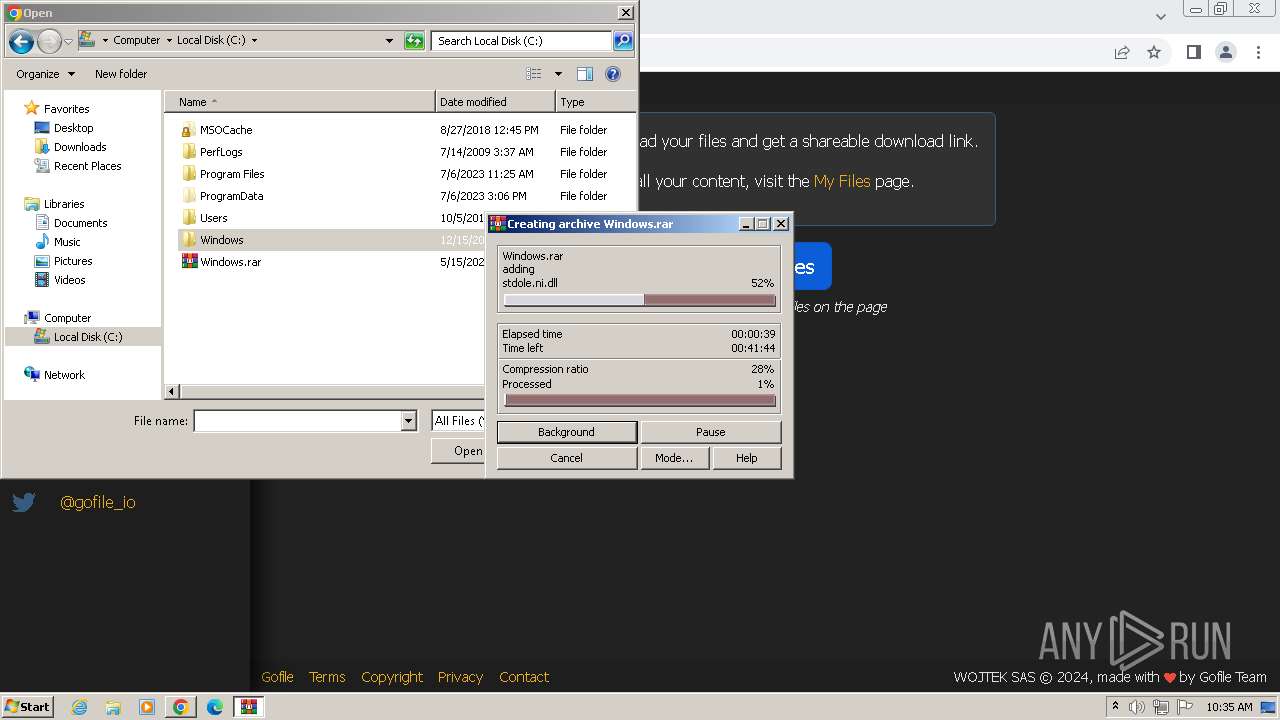Expand File name combo box dropdown
Screen dimensions: 1280x720
(408, 421)
